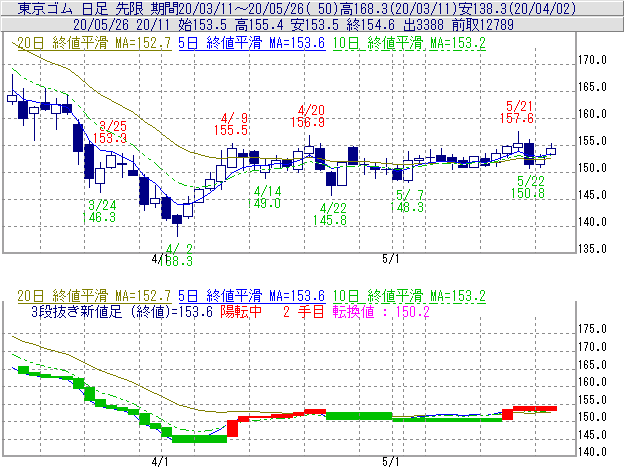Click the 5/22 150.8 trough label
This screenshot has height=474, width=624.
[528, 187]
